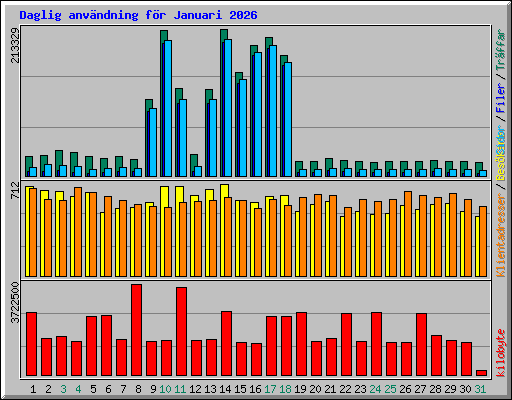The width and height of the screenshot is (512, 400).
Task: Click the orange client-address bar for day 4
Action: pyautogui.click(x=78, y=232)
